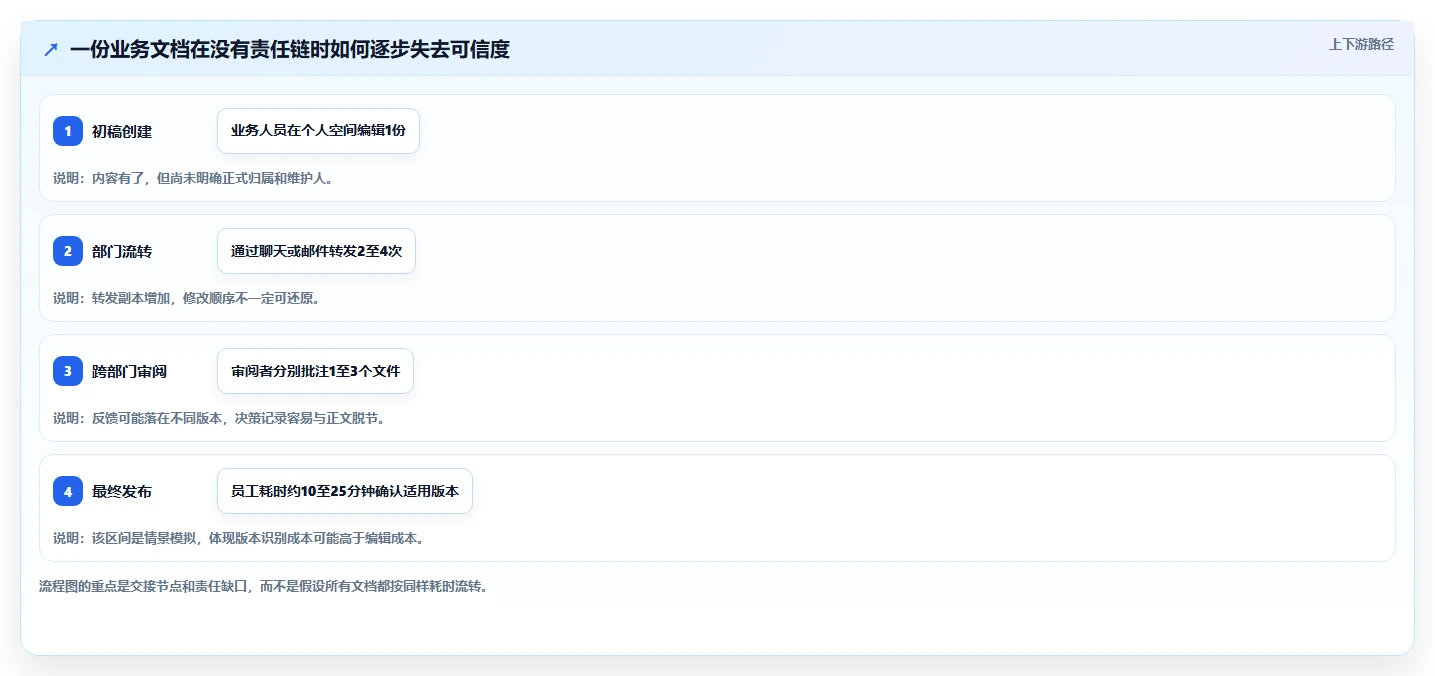Click the title 一份业务文档在没有责任链时如何逐步失去可信度
Image resolution: width=1435 pixels, height=676 pixels.
(x=290, y=49)
